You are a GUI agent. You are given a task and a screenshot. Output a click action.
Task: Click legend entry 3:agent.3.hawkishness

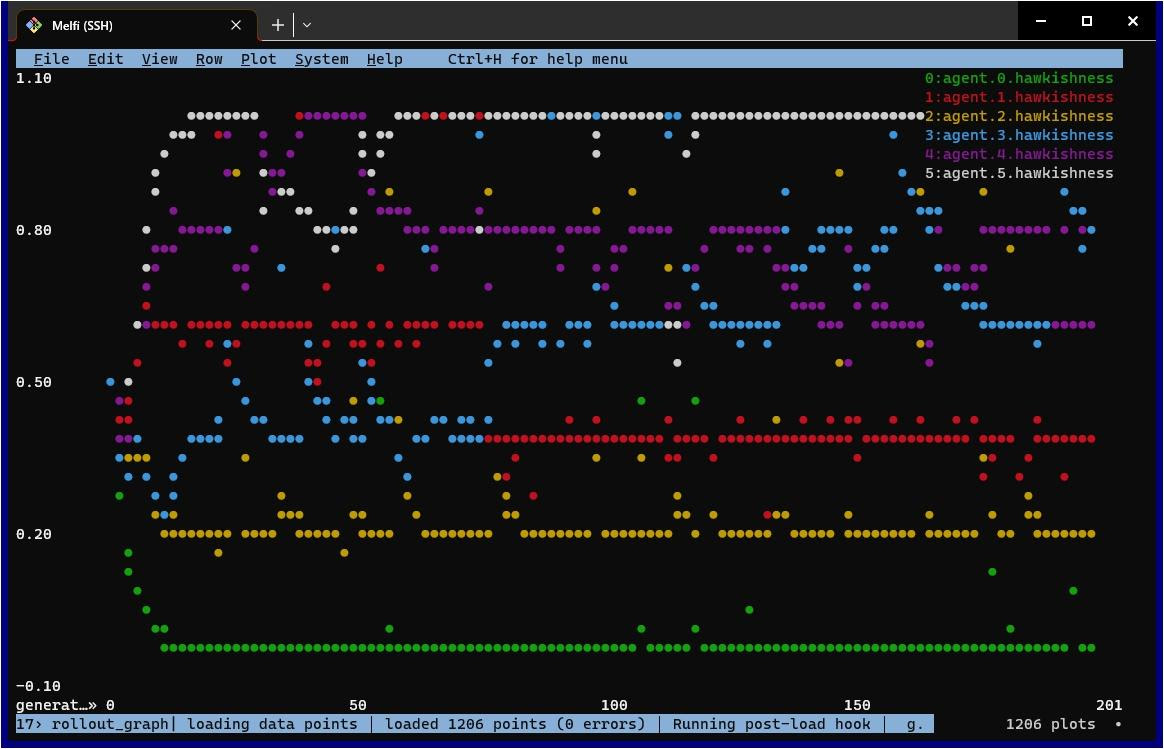[1018, 135]
